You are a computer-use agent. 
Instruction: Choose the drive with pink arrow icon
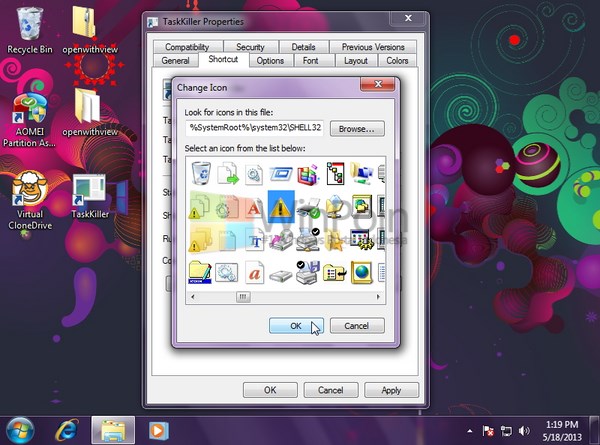click(281, 241)
